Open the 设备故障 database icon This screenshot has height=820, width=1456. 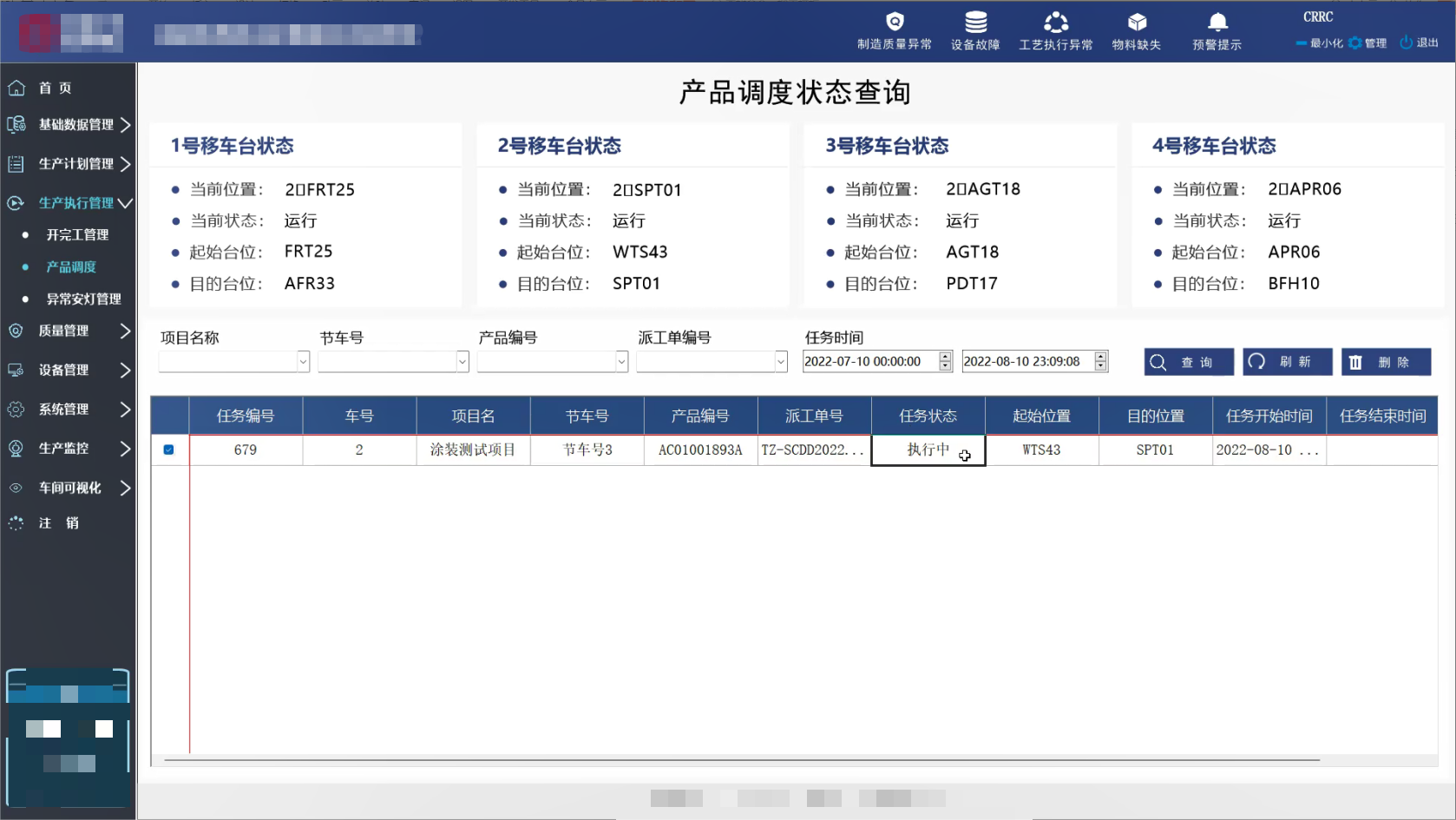pyautogui.click(x=975, y=21)
